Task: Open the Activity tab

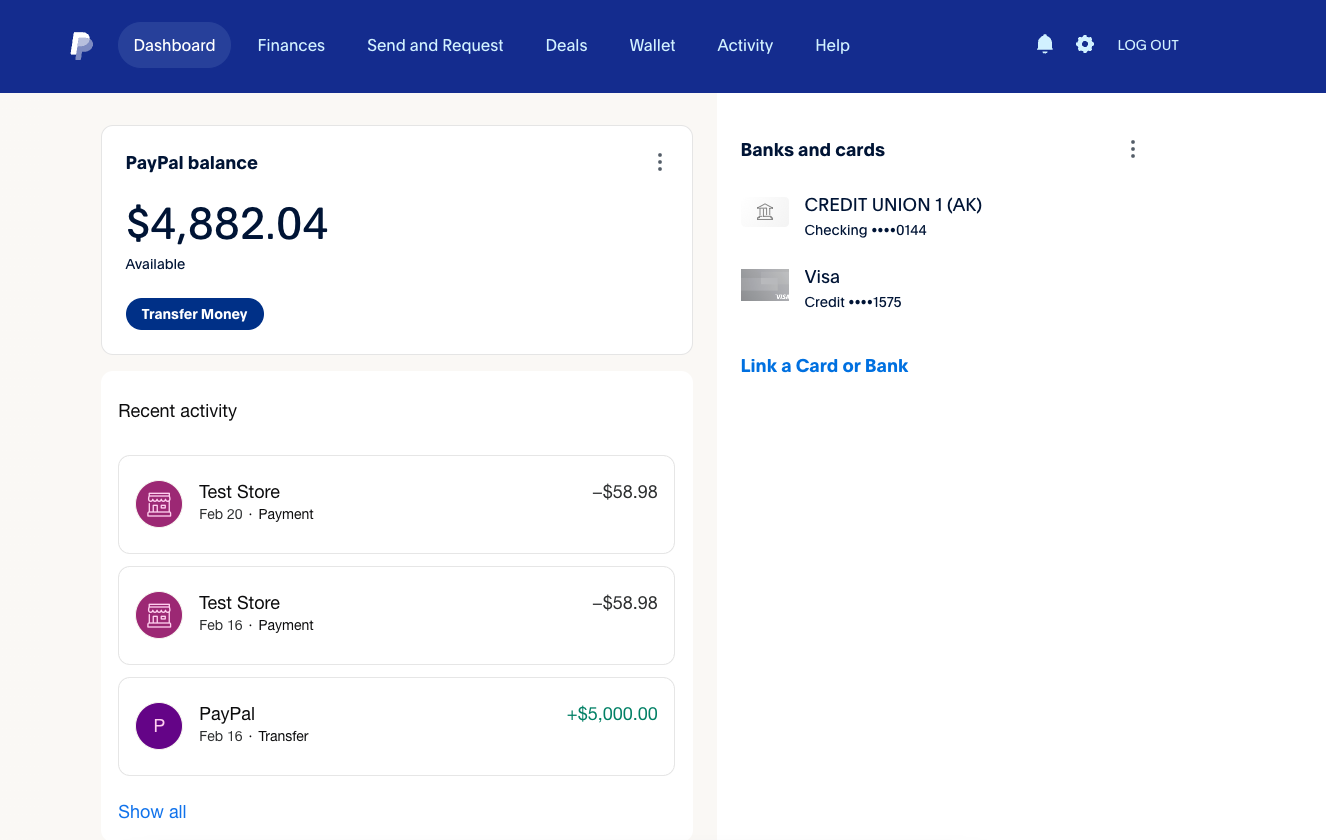Action: [x=745, y=46]
